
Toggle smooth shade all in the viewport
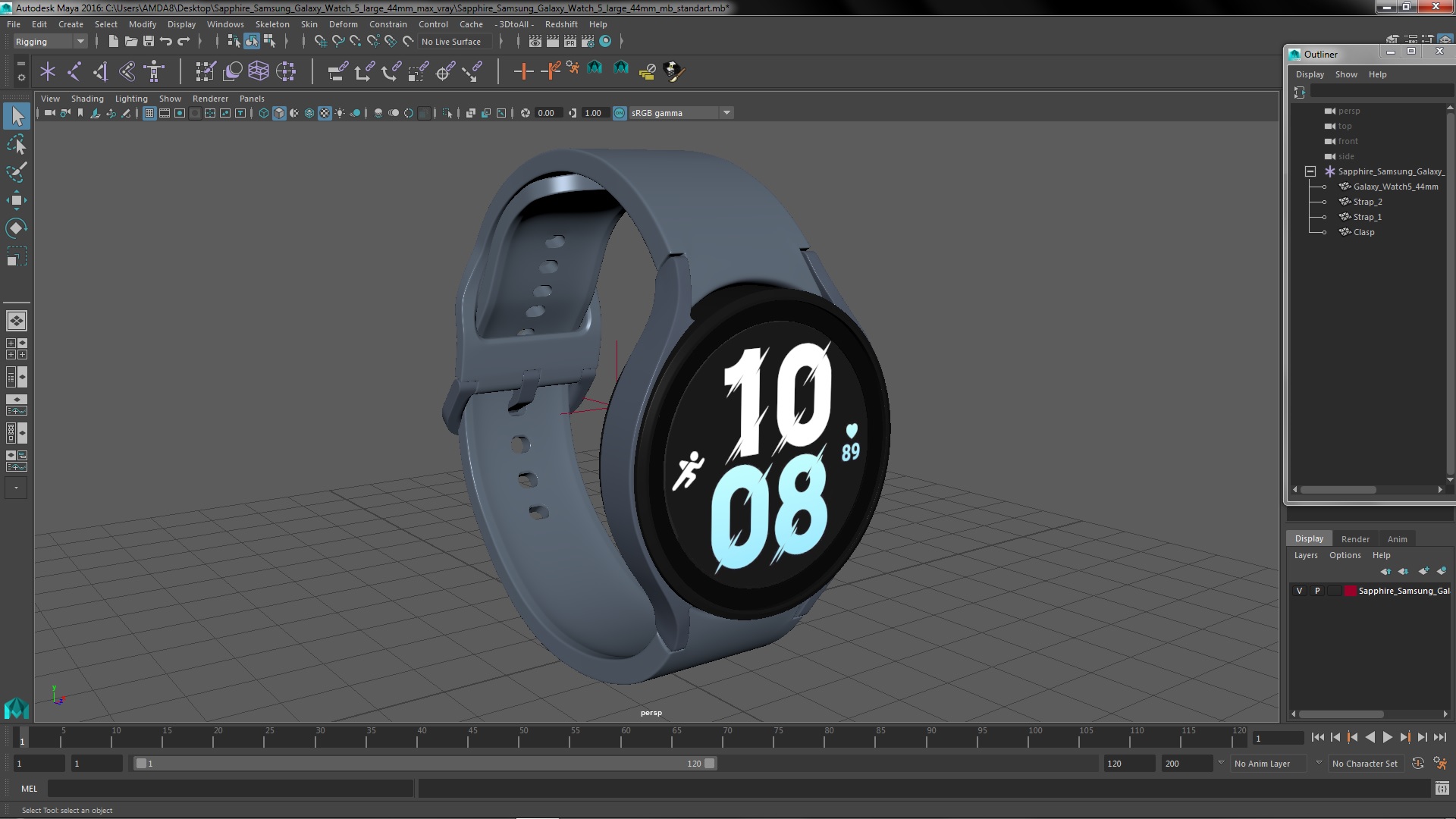click(279, 113)
